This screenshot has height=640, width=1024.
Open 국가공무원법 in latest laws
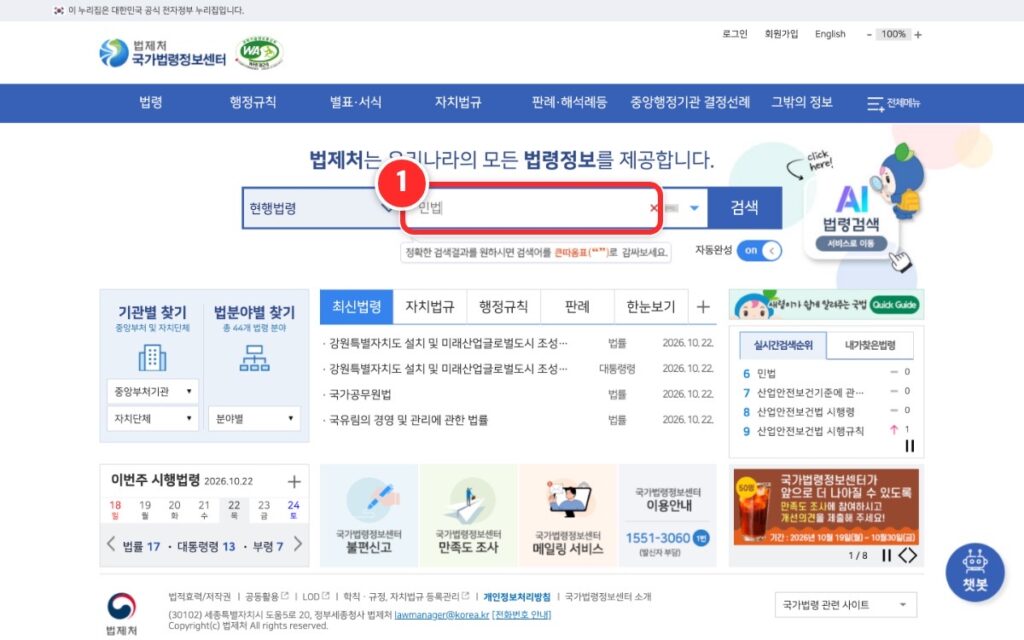tap(360, 394)
